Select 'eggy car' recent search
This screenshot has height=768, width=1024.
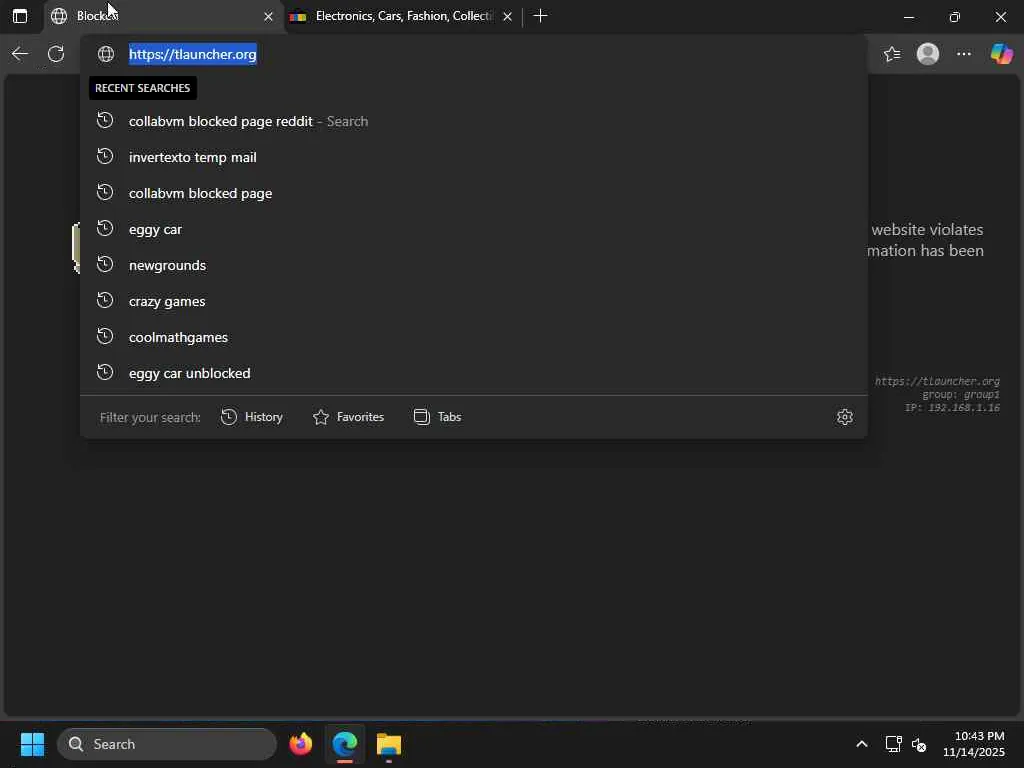click(x=473, y=229)
